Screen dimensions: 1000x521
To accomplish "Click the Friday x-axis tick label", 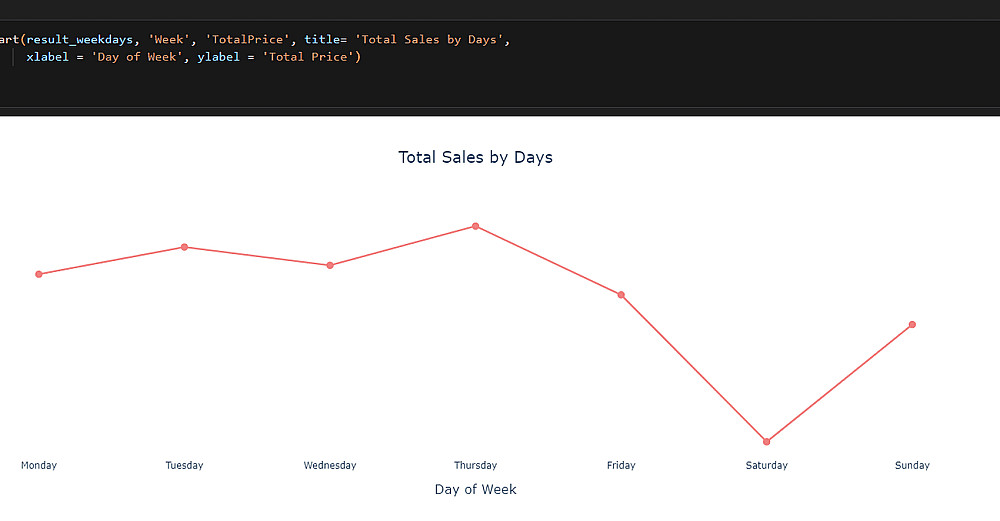I will tap(621, 465).
